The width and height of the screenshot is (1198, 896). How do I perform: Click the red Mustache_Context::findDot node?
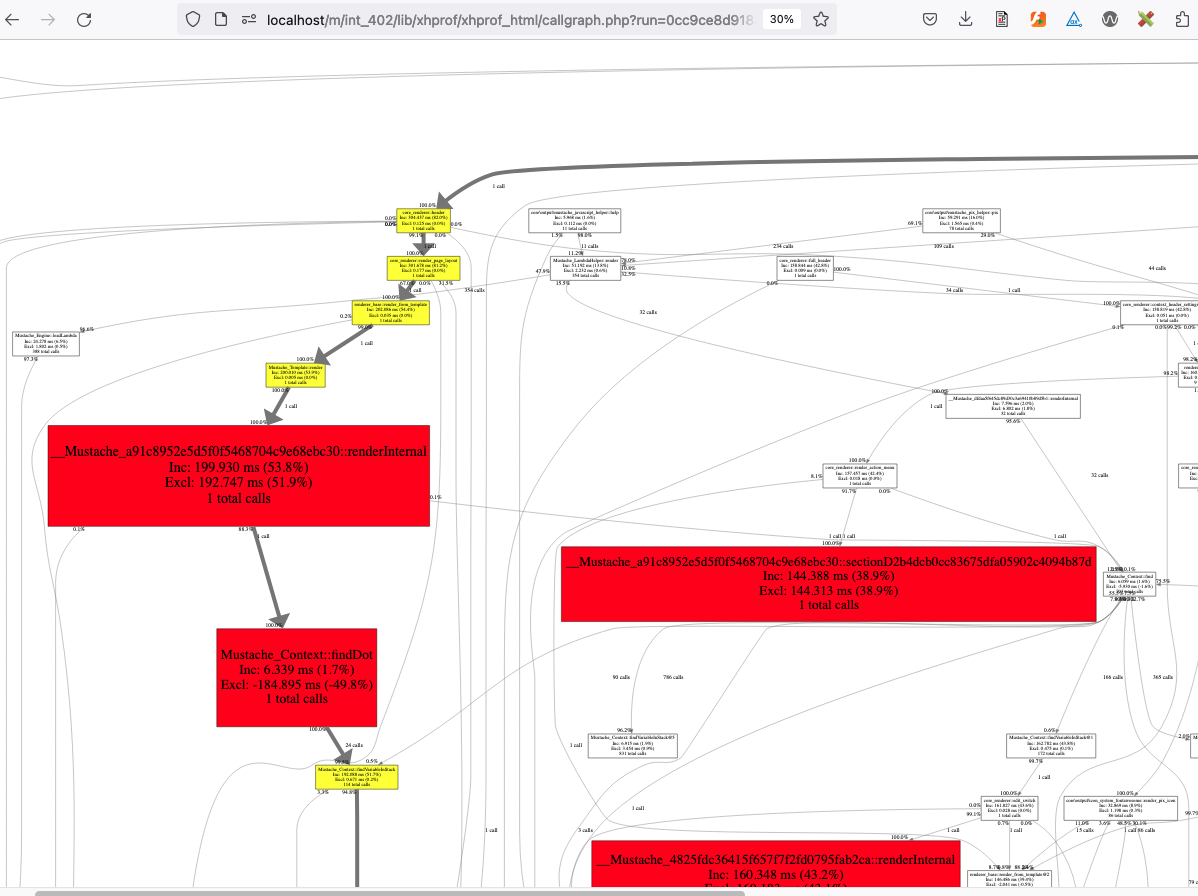coord(296,678)
